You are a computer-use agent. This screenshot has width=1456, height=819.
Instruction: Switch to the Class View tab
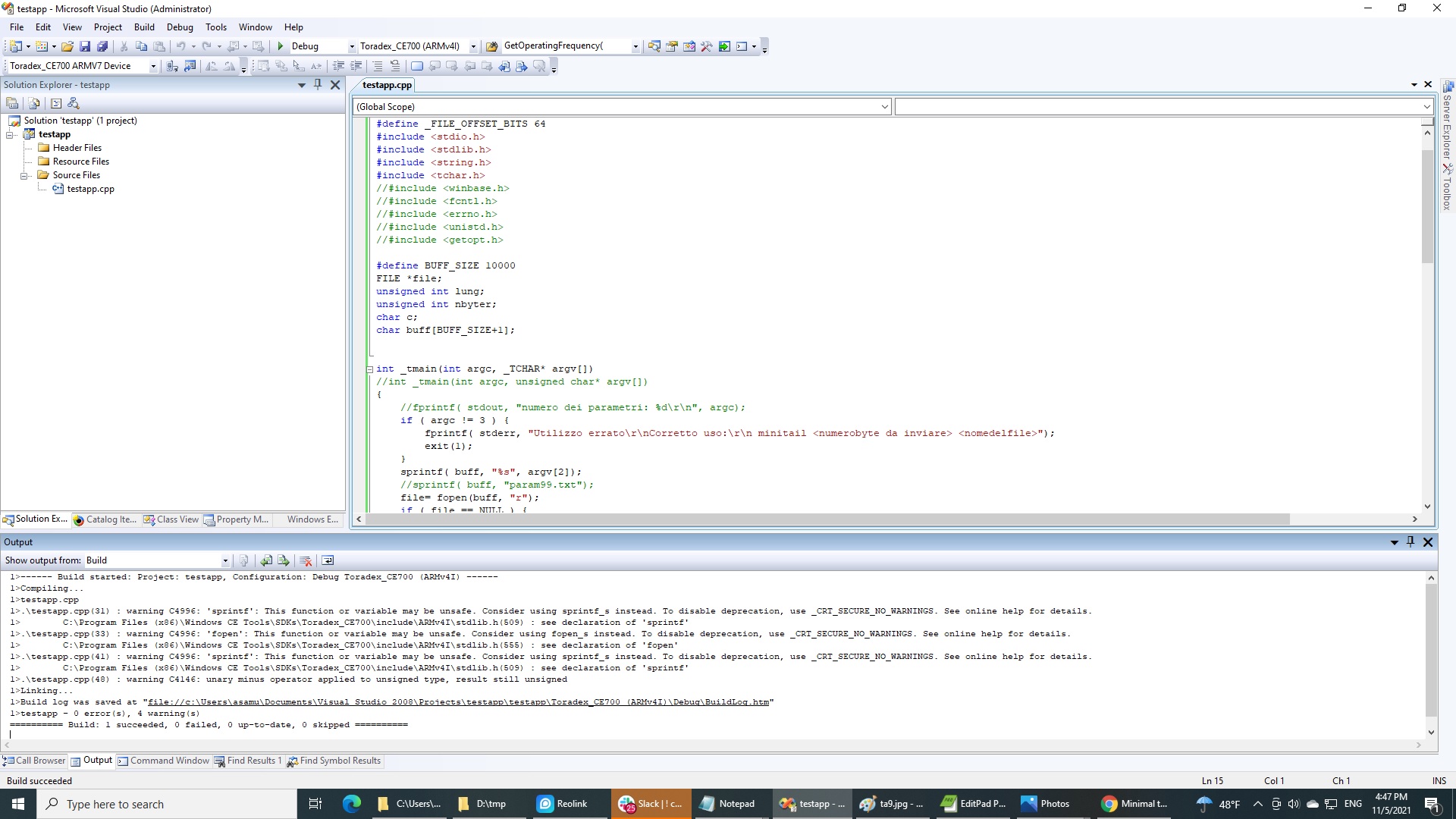171,519
